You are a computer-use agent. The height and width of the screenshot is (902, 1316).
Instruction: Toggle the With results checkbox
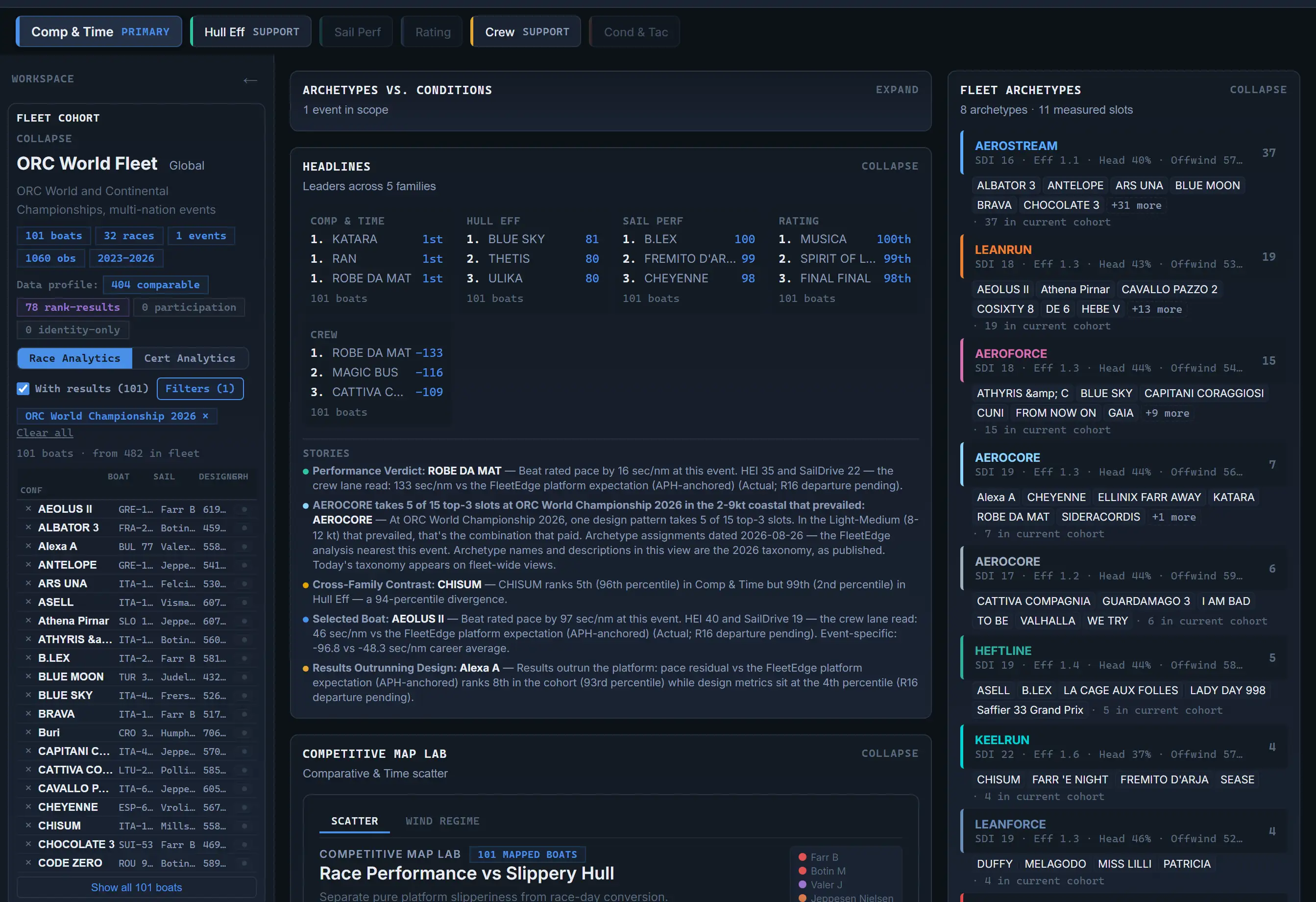[23, 389]
